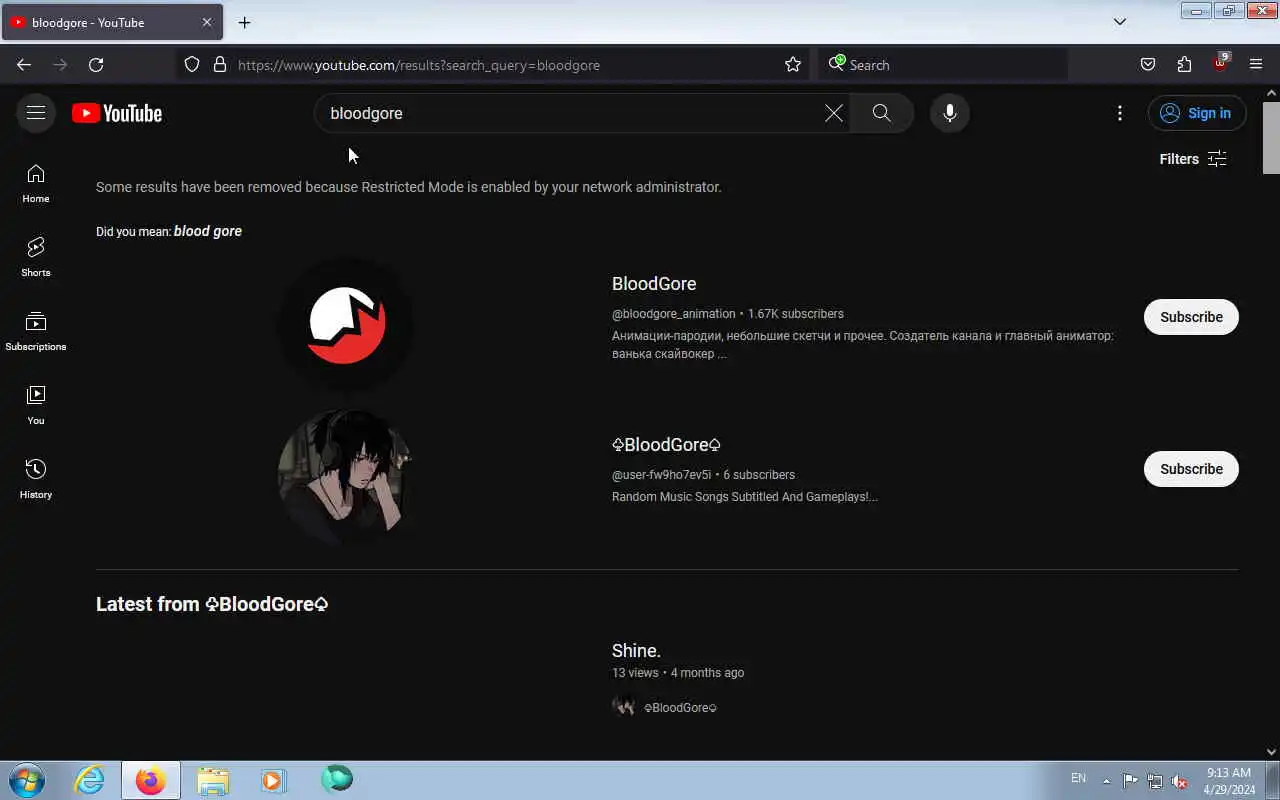Open search Filters
The image size is (1280, 800).
(1192, 159)
